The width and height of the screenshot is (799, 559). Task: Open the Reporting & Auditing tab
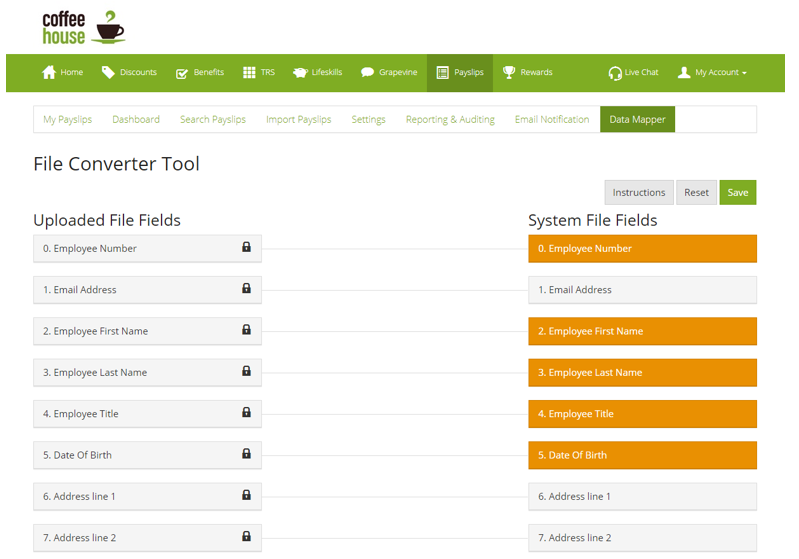[x=450, y=120]
